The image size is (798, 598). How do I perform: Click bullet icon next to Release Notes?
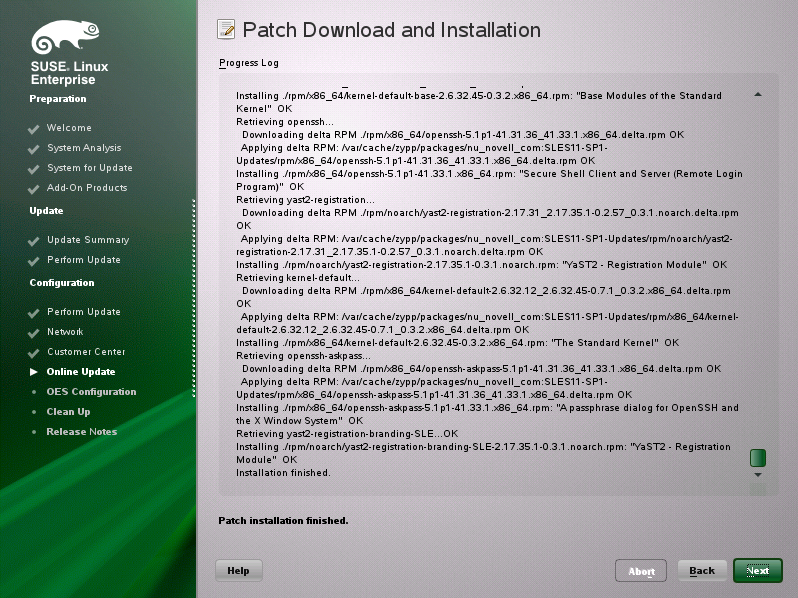(x=34, y=432)
